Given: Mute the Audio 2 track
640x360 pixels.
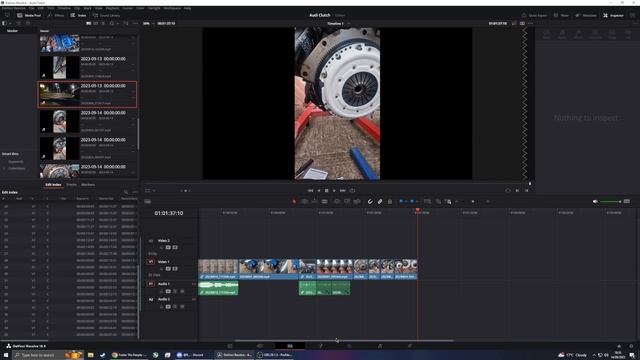Looking at the screenshot, I should (182, 307).
